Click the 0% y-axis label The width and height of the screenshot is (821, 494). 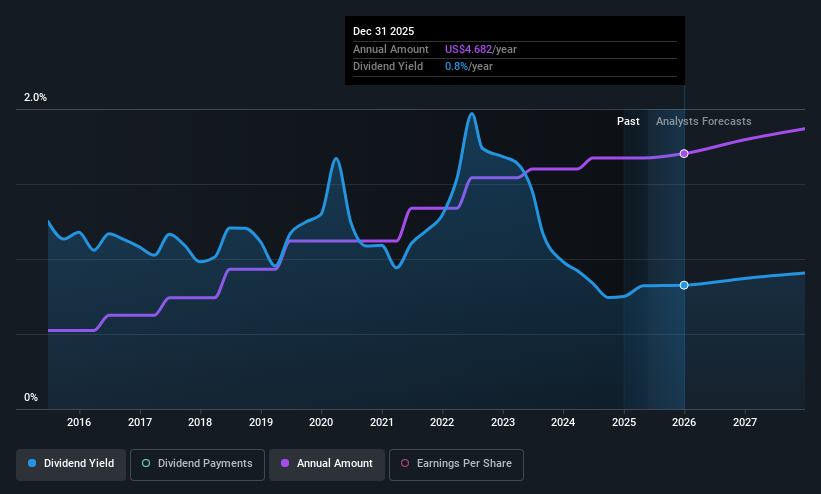(x=31, y=398)
